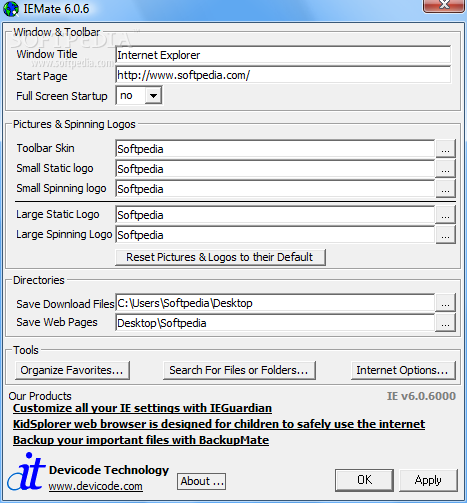The height and width of the screenshot is (503, 467).
Task: Click the Start Page URL field
Action: tap(283, 75)
